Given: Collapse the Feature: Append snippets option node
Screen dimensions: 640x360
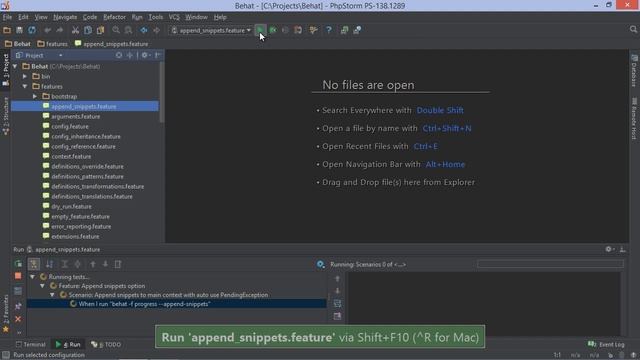Looking at the screenshot, I should pyautogui.click(x=42, y=286).
